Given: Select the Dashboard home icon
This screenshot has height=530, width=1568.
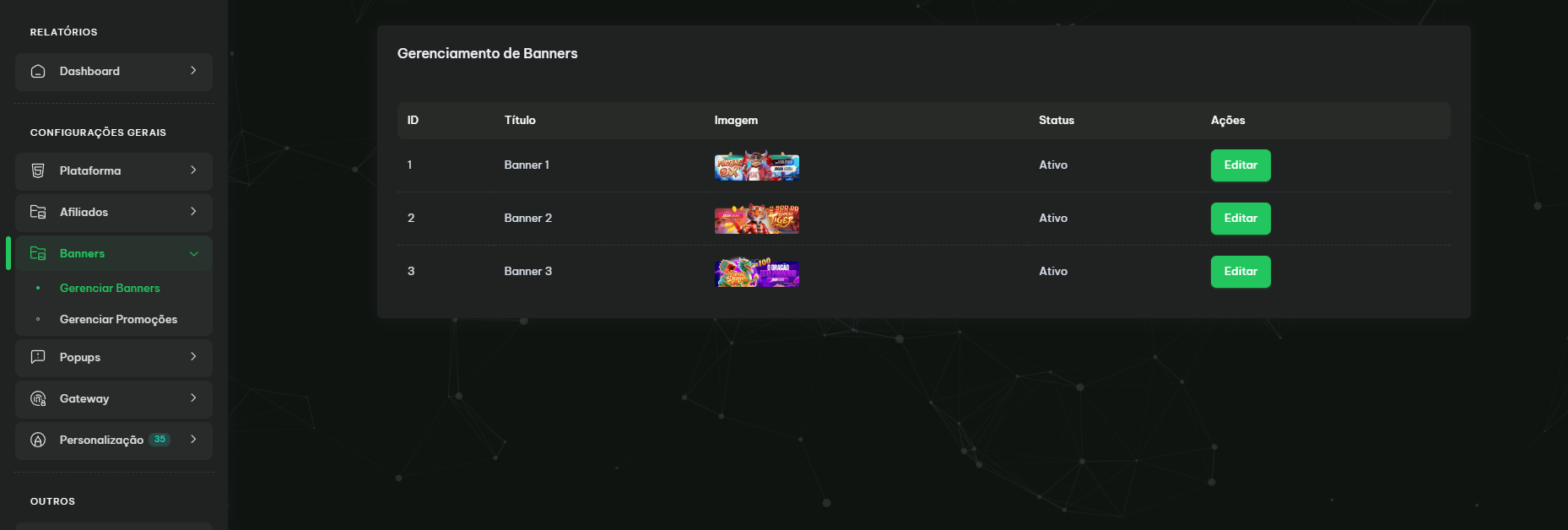Looking at the screenshot, I should click(x=37, y=72).
